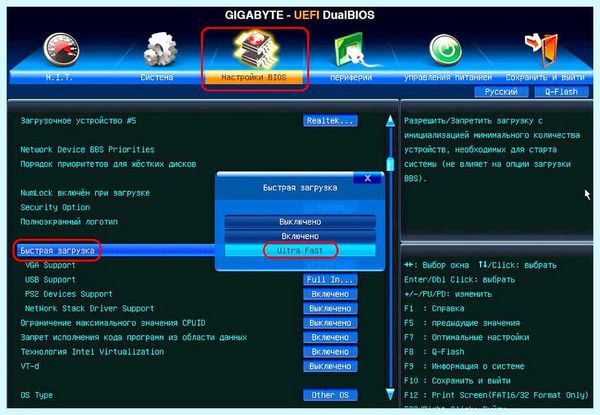The width and height of the screenshot is (600, 415).
Task: Close the Быстрая загрузка popup
Action: point(367,178)
